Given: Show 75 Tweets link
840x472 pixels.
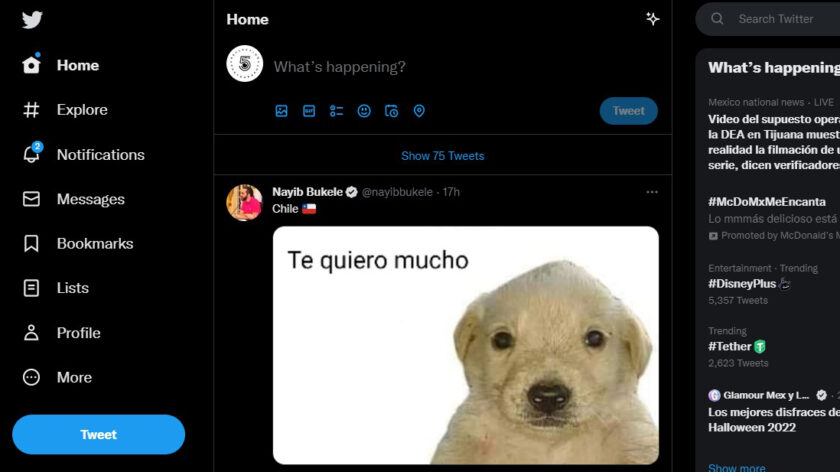Looking at the screenshot, I should pos(442,156).
